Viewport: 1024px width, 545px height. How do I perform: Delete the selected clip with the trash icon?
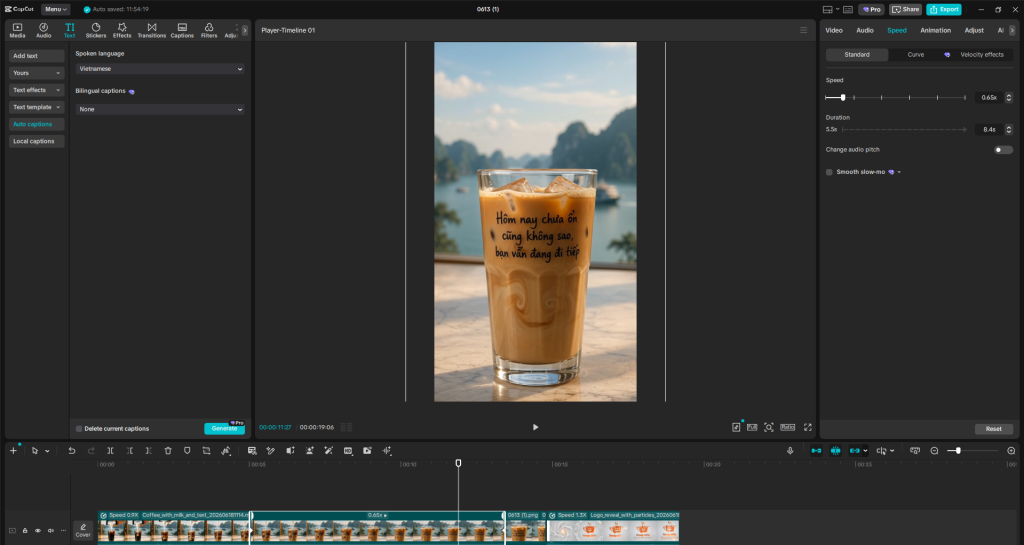[x=168, y=450]
